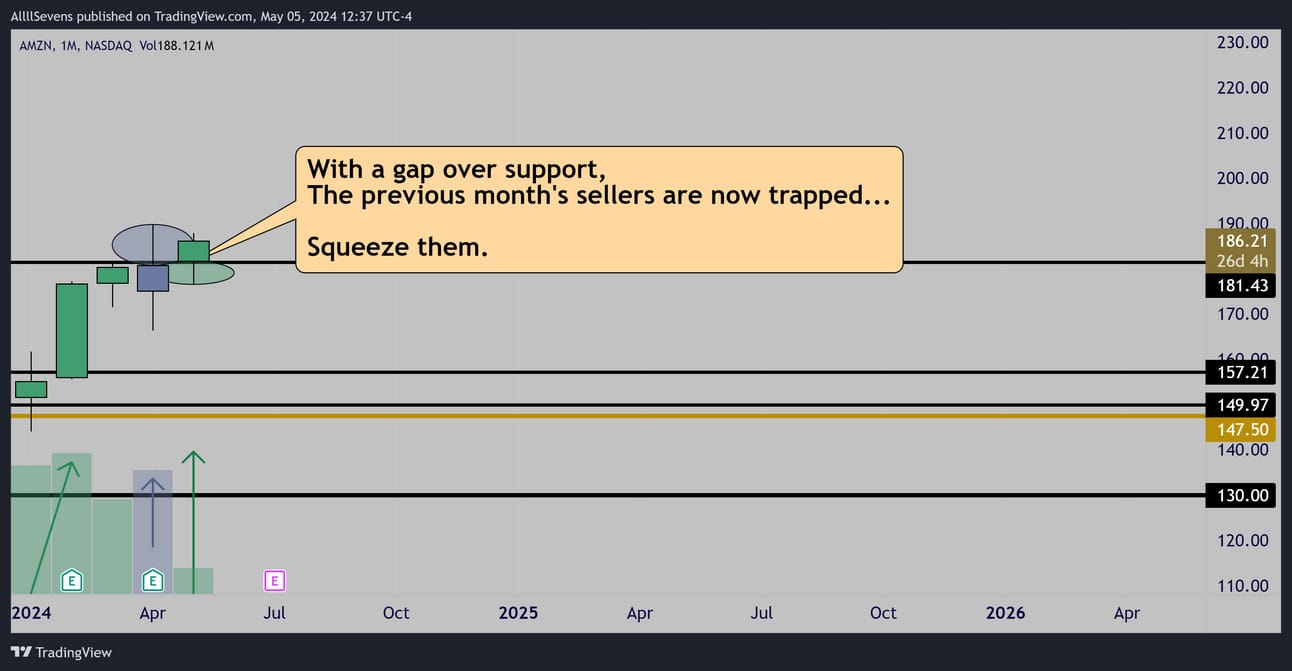Select the 130.00 support level label
Screen dimensions: 1292x671
click(x=1241, y=495)
